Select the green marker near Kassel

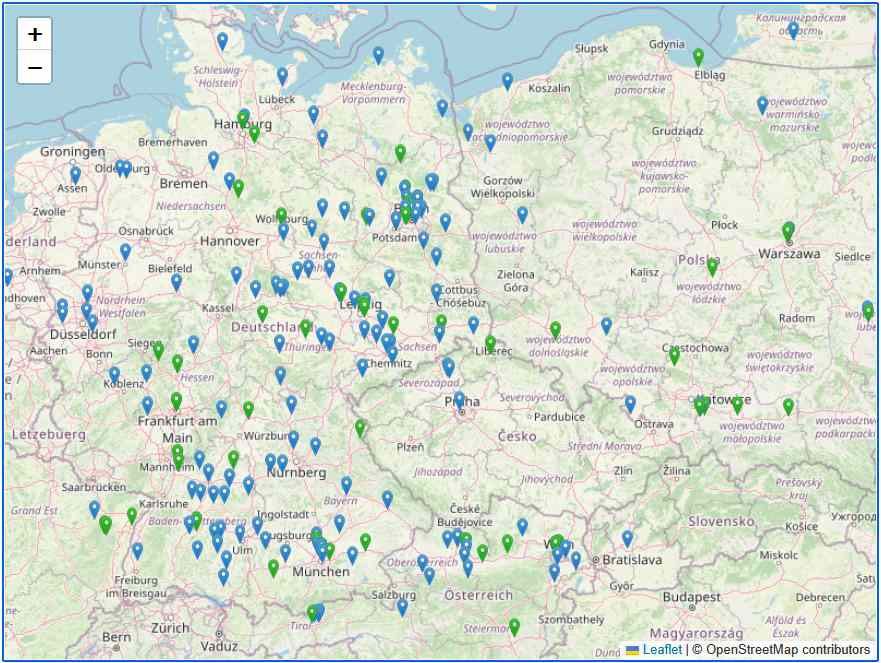point(262,314)
